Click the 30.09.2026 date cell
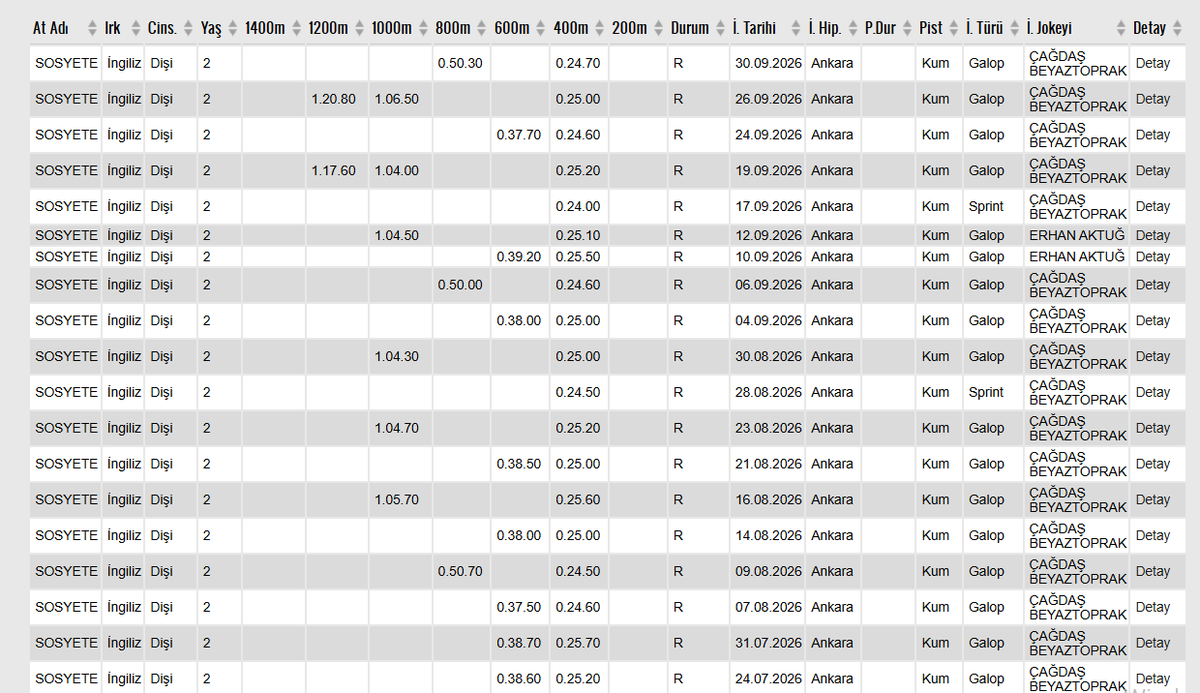Screen dimensions: 1200x693 tap(768, 63)
